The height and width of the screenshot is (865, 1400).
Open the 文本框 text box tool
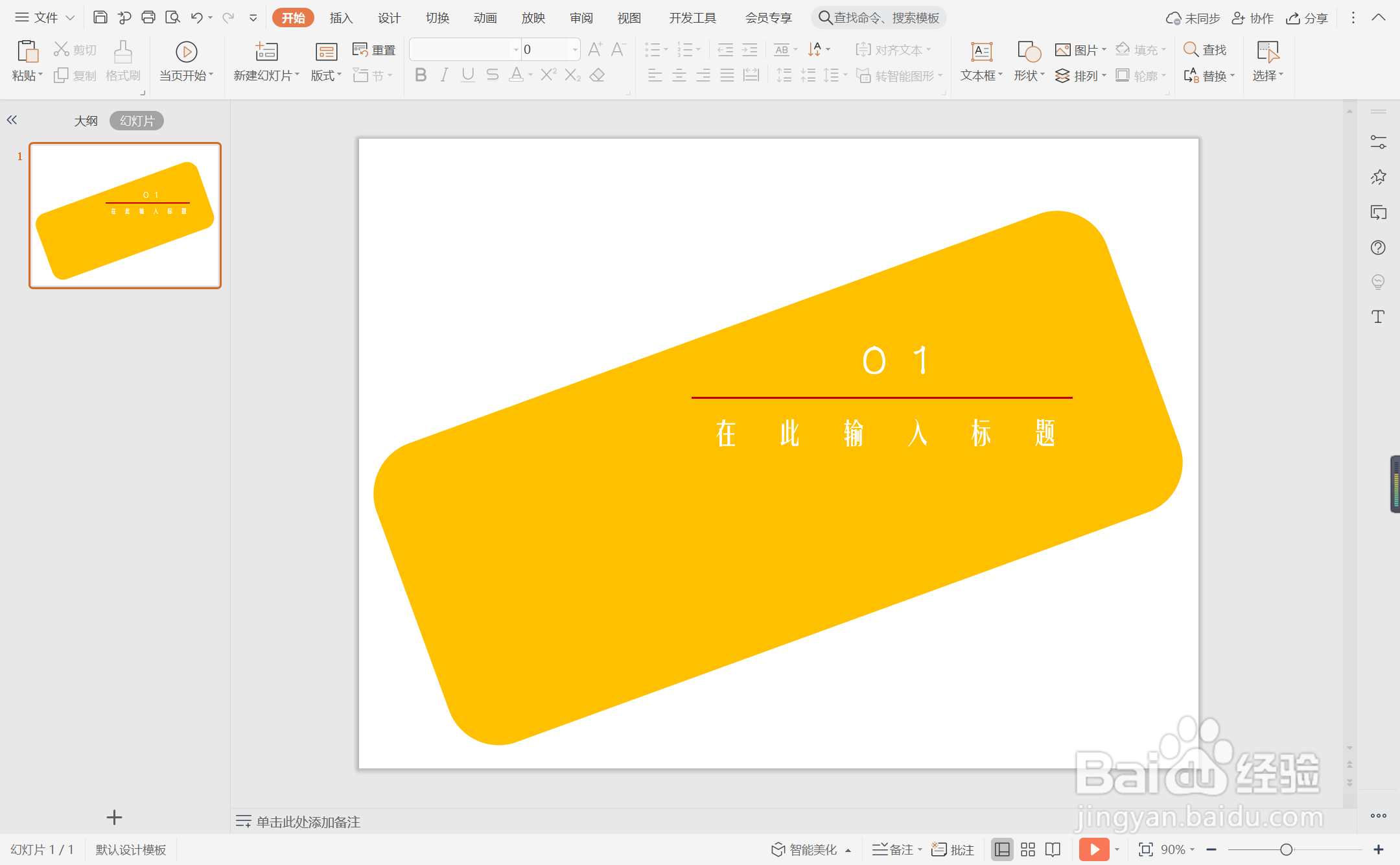[x=980, y=60]
